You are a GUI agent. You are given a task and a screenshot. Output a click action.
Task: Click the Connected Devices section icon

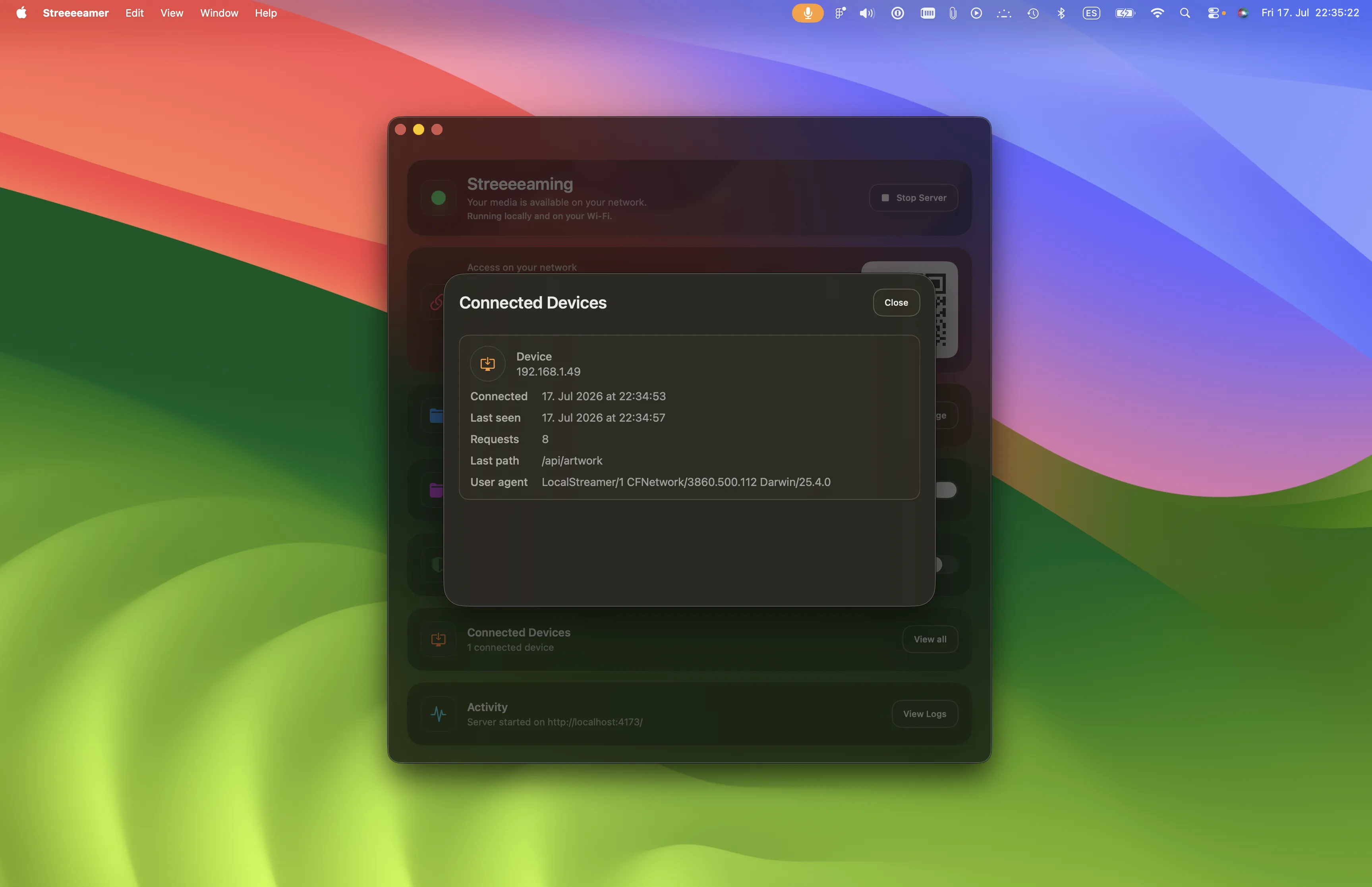[x=439, y=639]
